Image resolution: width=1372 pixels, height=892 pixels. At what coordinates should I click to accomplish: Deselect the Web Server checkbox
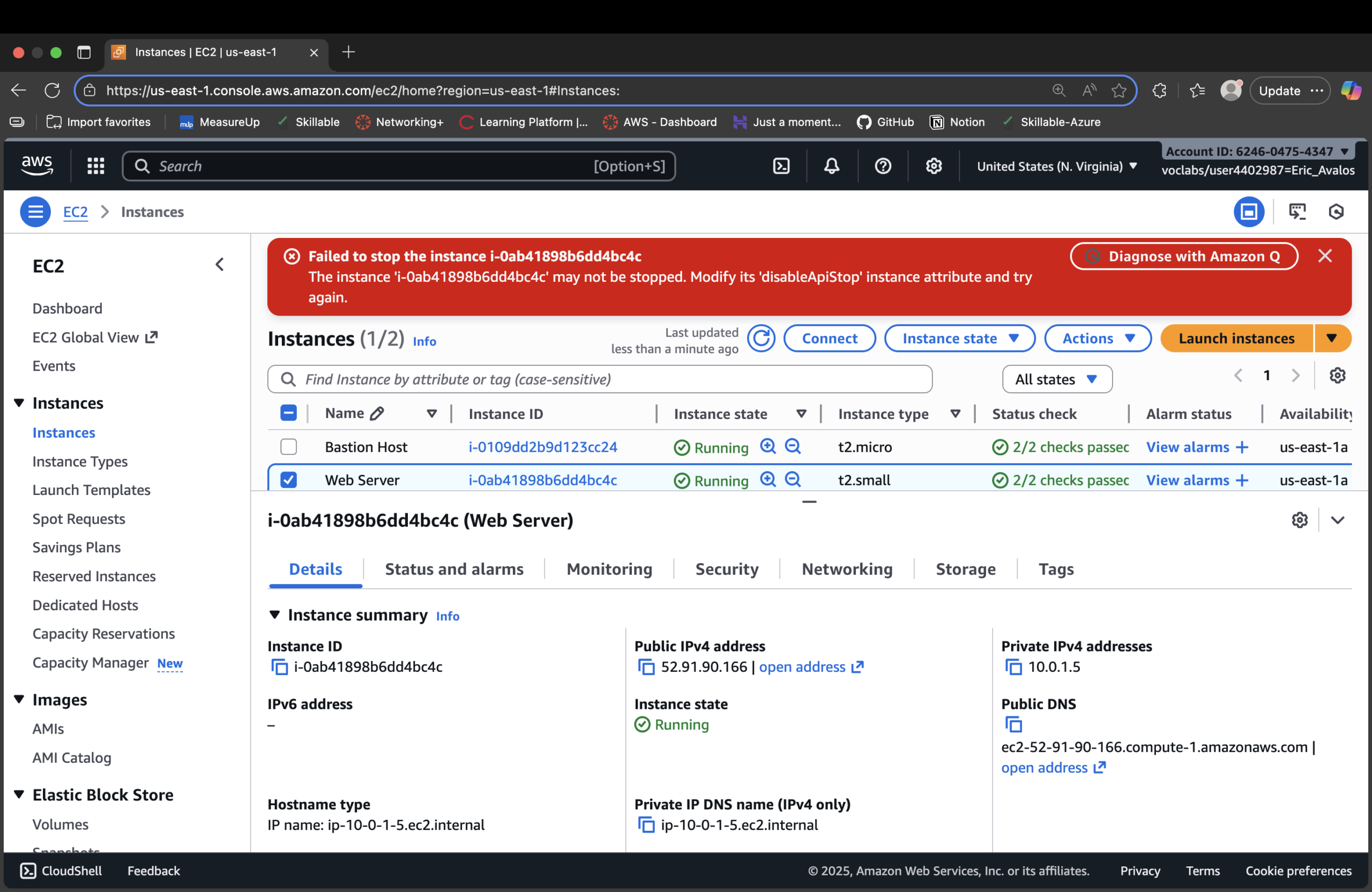pyautogui.click(x=288, y=479)
